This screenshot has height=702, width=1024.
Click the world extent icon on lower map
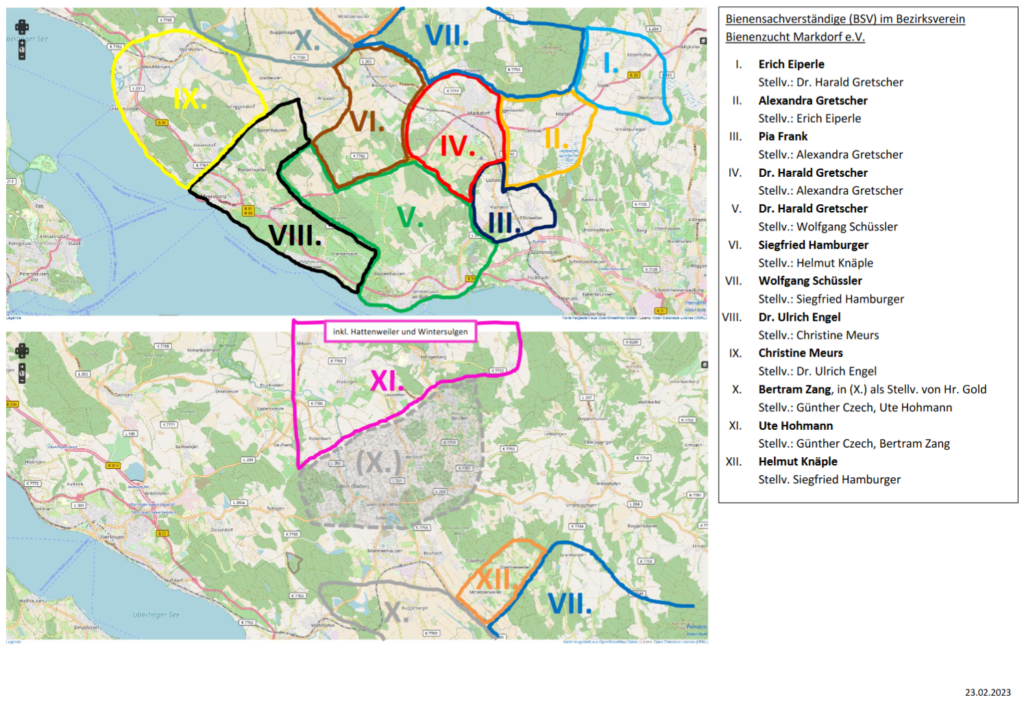click(x=22, y=374)
